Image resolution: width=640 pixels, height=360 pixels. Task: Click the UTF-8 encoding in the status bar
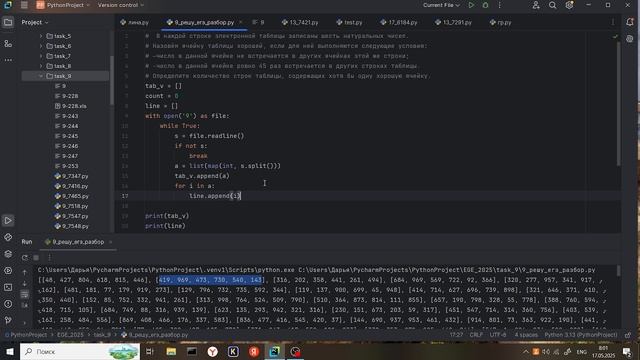pyautogui.click(x=498, y=335)
